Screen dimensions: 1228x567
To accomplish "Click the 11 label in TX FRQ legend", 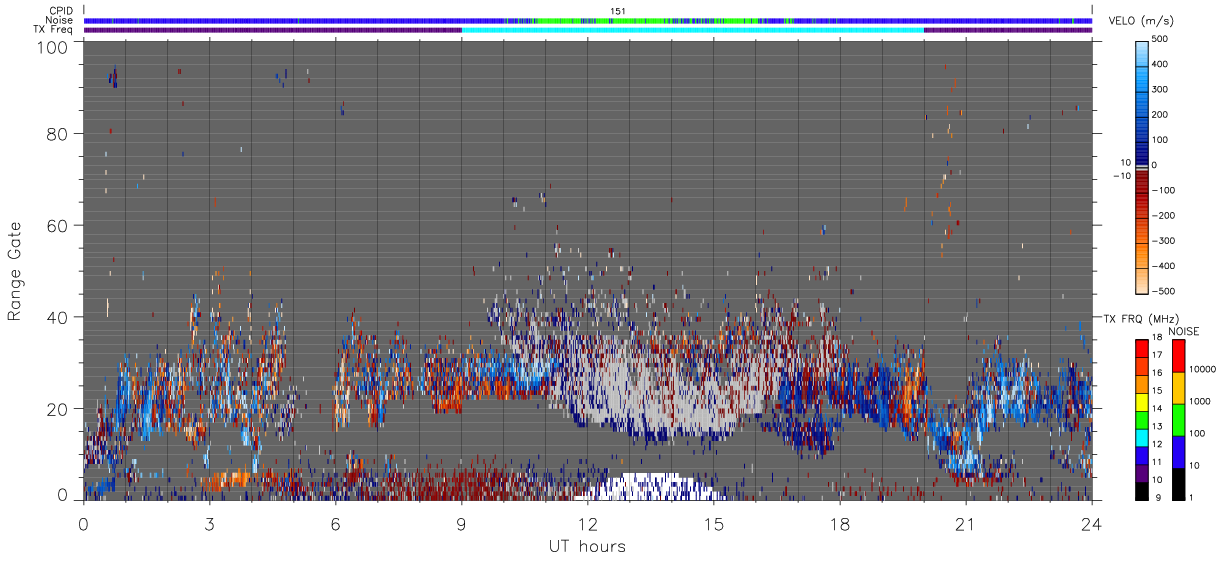I will tap(1157, 462).
